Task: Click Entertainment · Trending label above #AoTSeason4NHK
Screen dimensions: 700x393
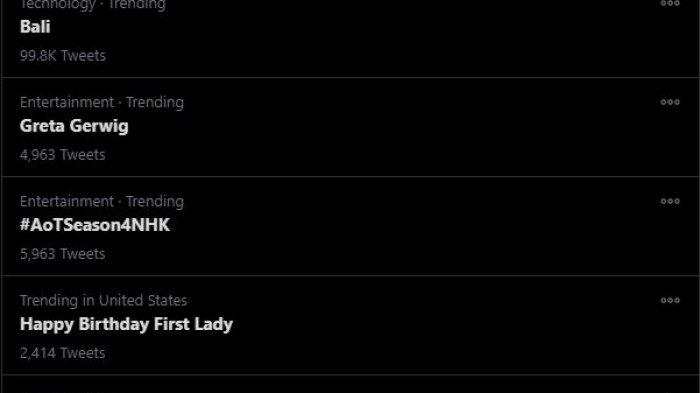Action: [102, 201]
